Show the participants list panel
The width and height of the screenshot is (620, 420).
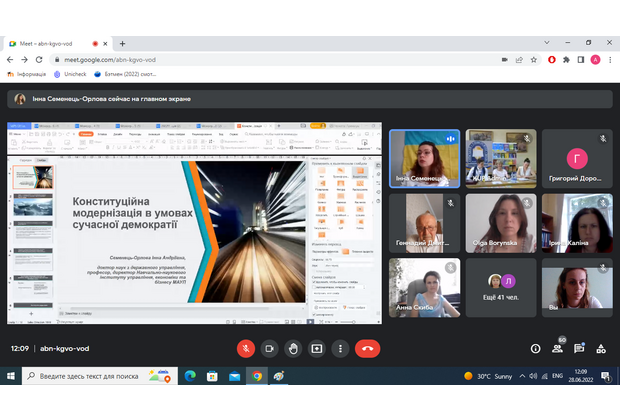point(558,349)
